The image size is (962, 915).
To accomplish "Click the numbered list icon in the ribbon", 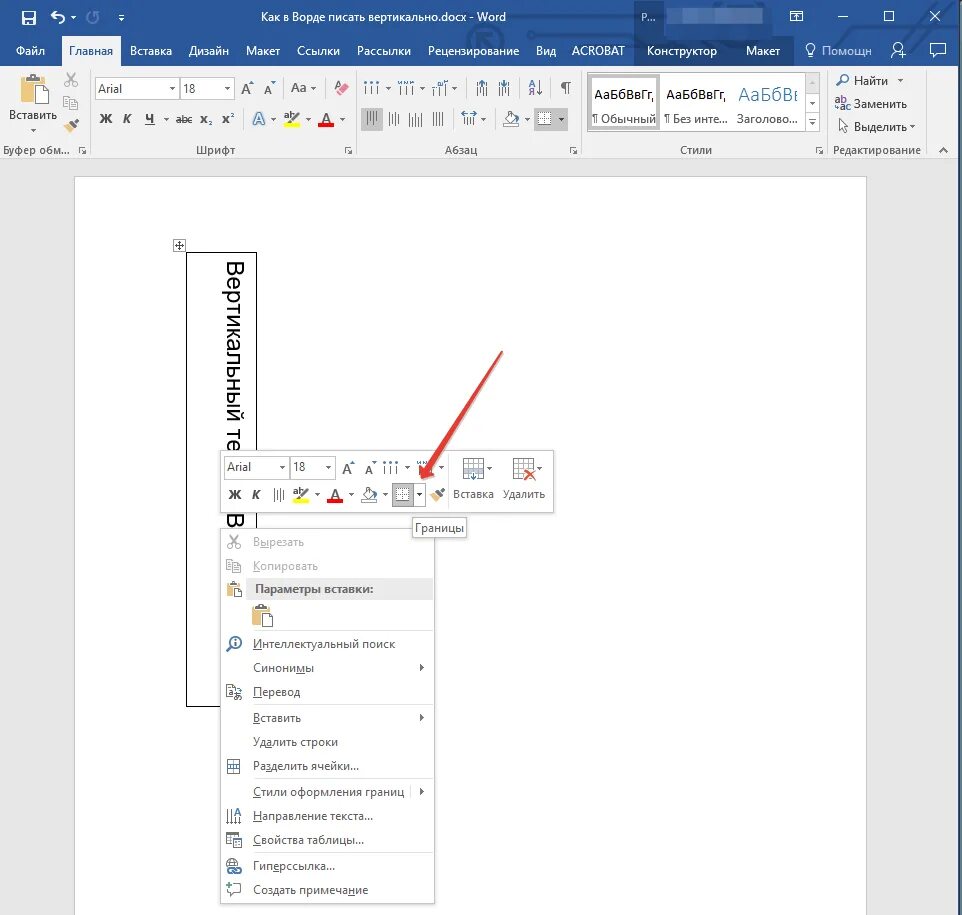I will [405, 88].
